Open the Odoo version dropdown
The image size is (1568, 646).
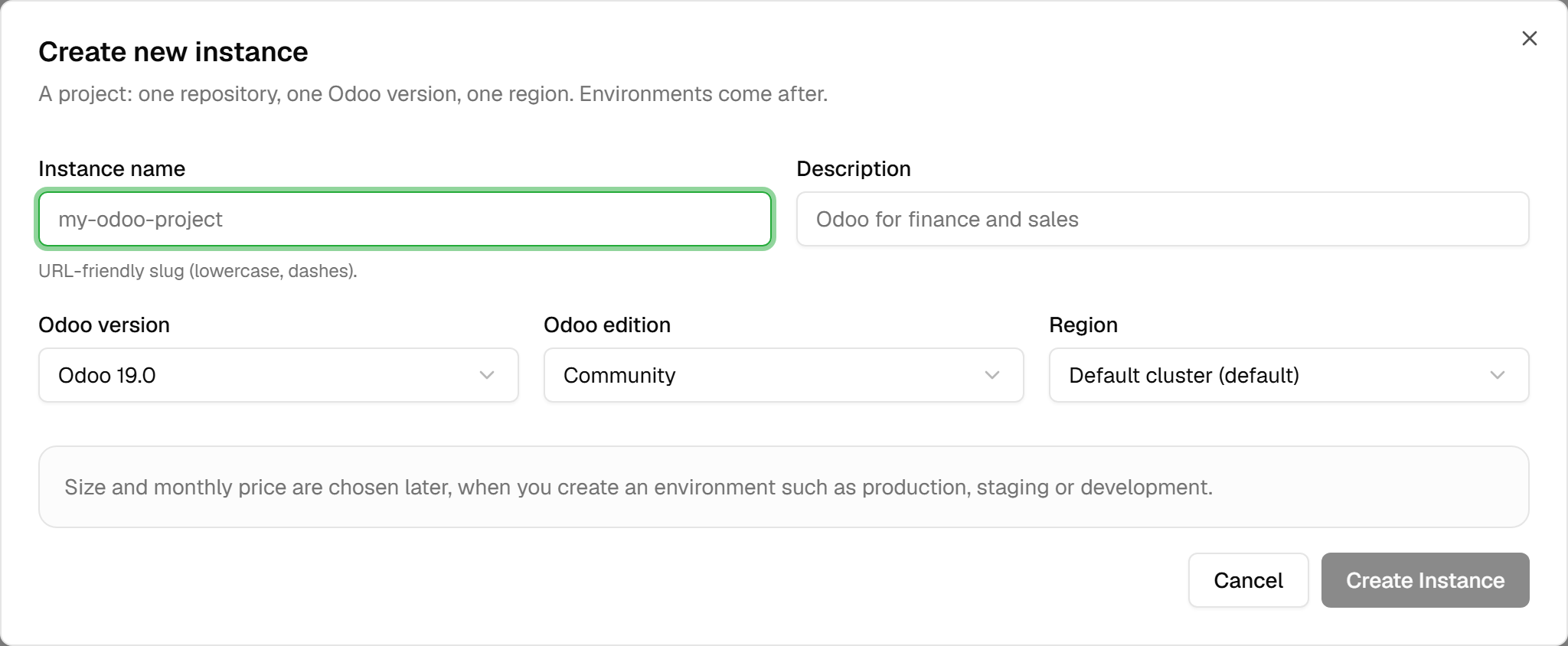pyautogui.click(x=279, y=375)
